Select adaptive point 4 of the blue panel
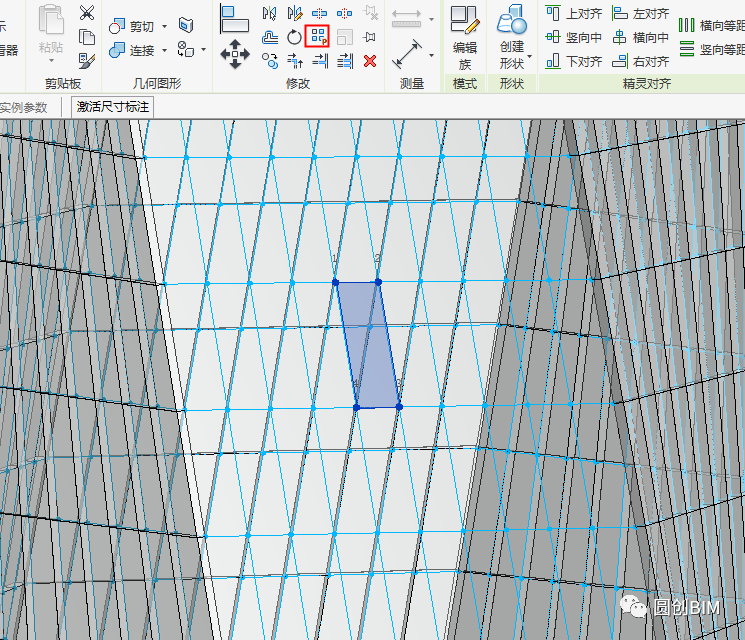 (356, 407)
